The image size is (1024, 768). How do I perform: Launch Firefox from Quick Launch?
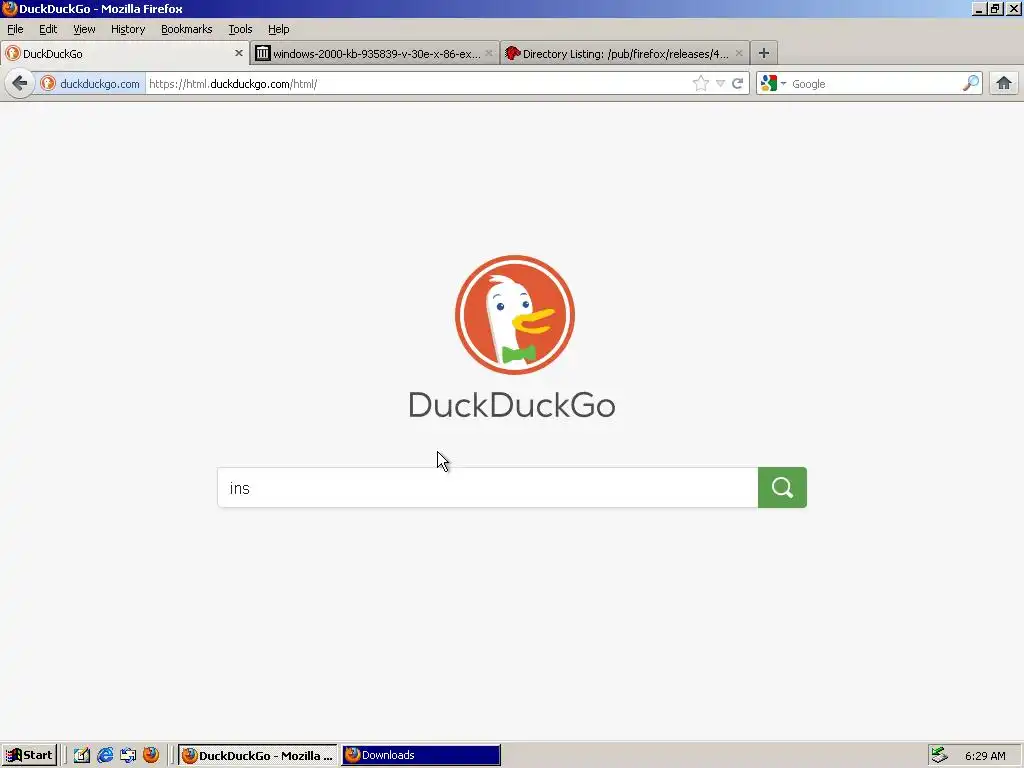click(x=151, y=756)
